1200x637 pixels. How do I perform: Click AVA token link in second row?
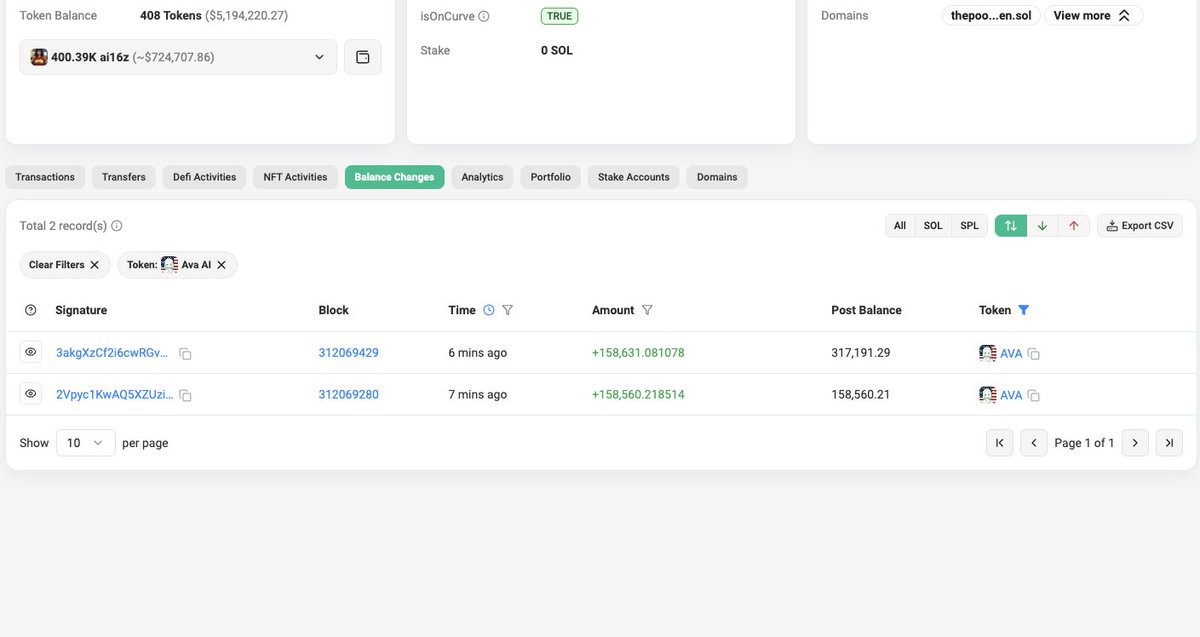tap(1011, 395)
